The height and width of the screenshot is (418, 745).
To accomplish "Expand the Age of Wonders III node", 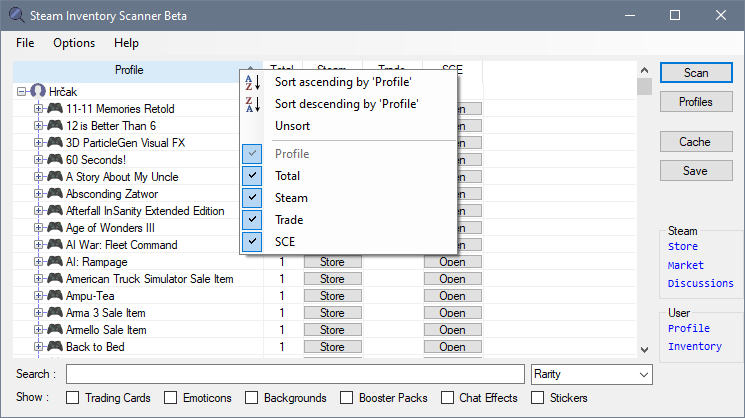I will pyautogui.click(x=38, y=228).
